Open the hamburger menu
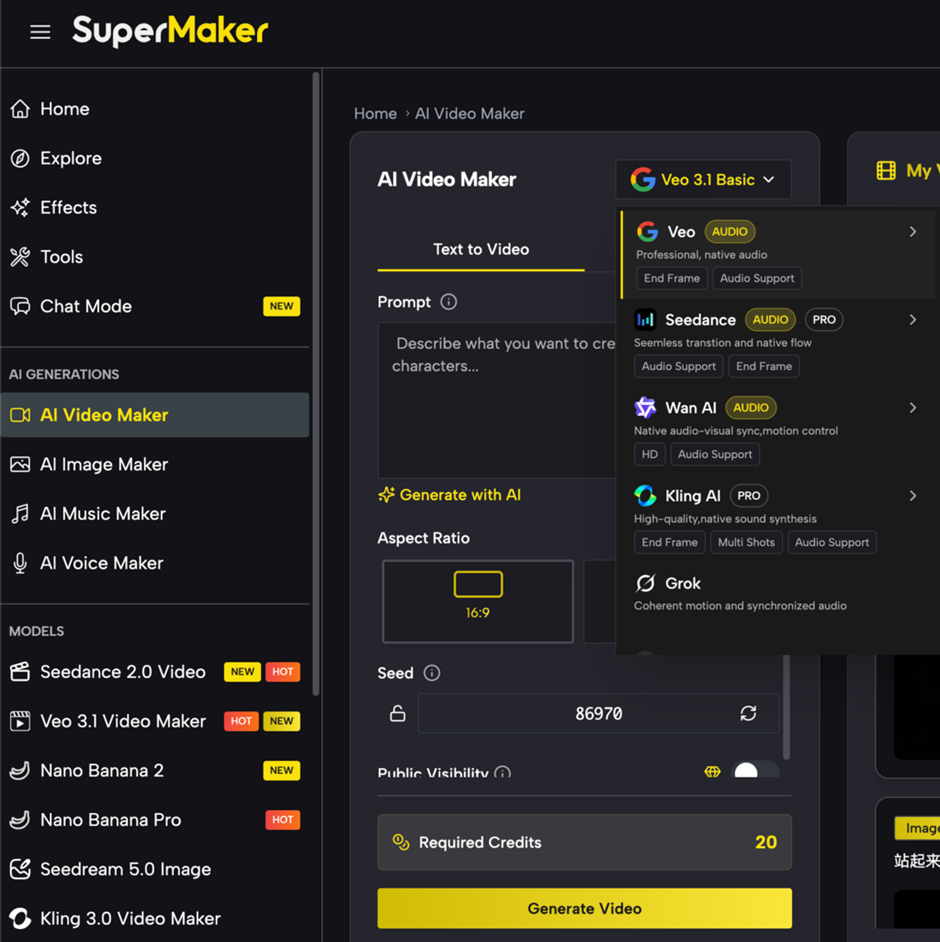The image size is (940, 942). [40, 31]
